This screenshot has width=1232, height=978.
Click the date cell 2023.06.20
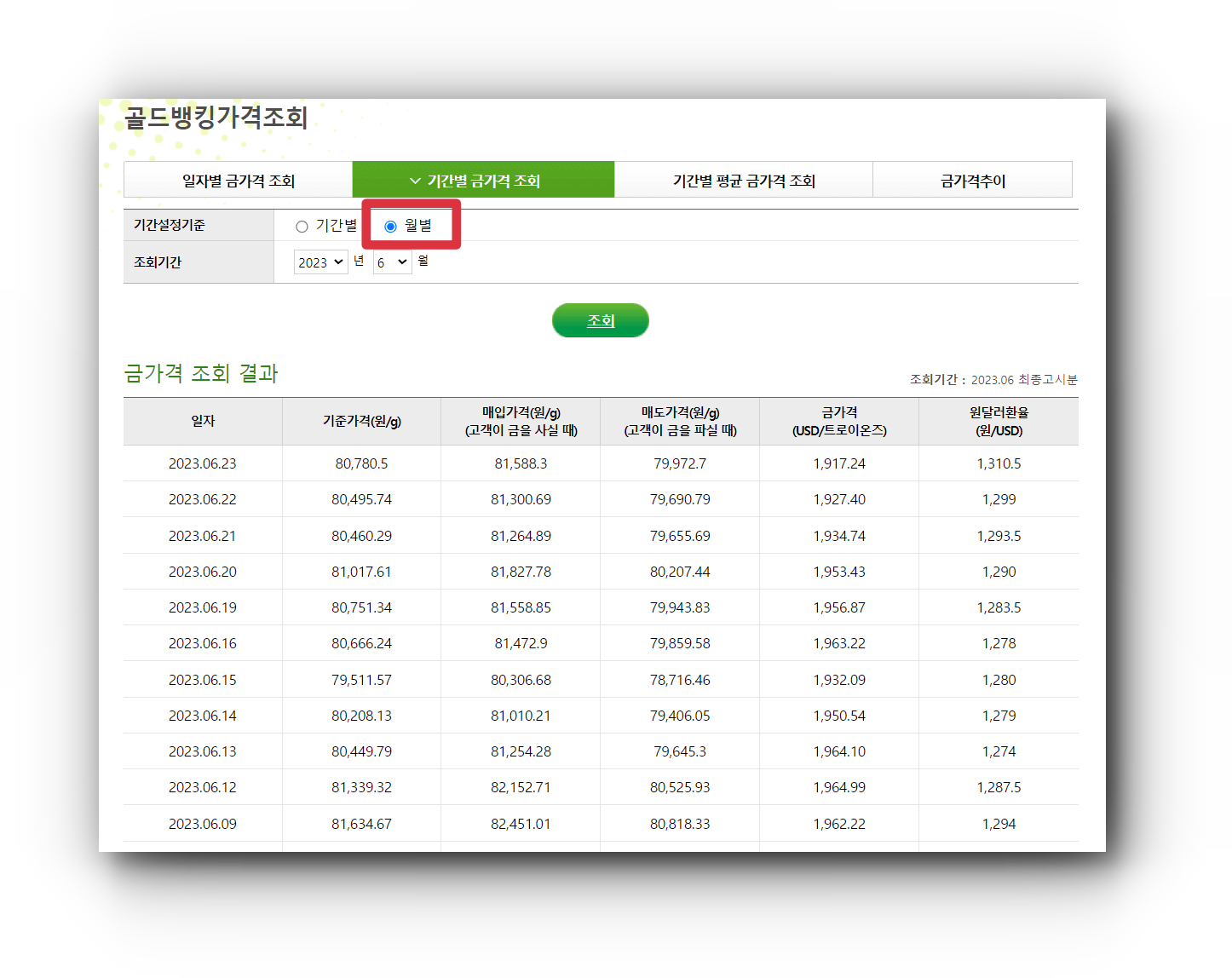coord(203,572)
